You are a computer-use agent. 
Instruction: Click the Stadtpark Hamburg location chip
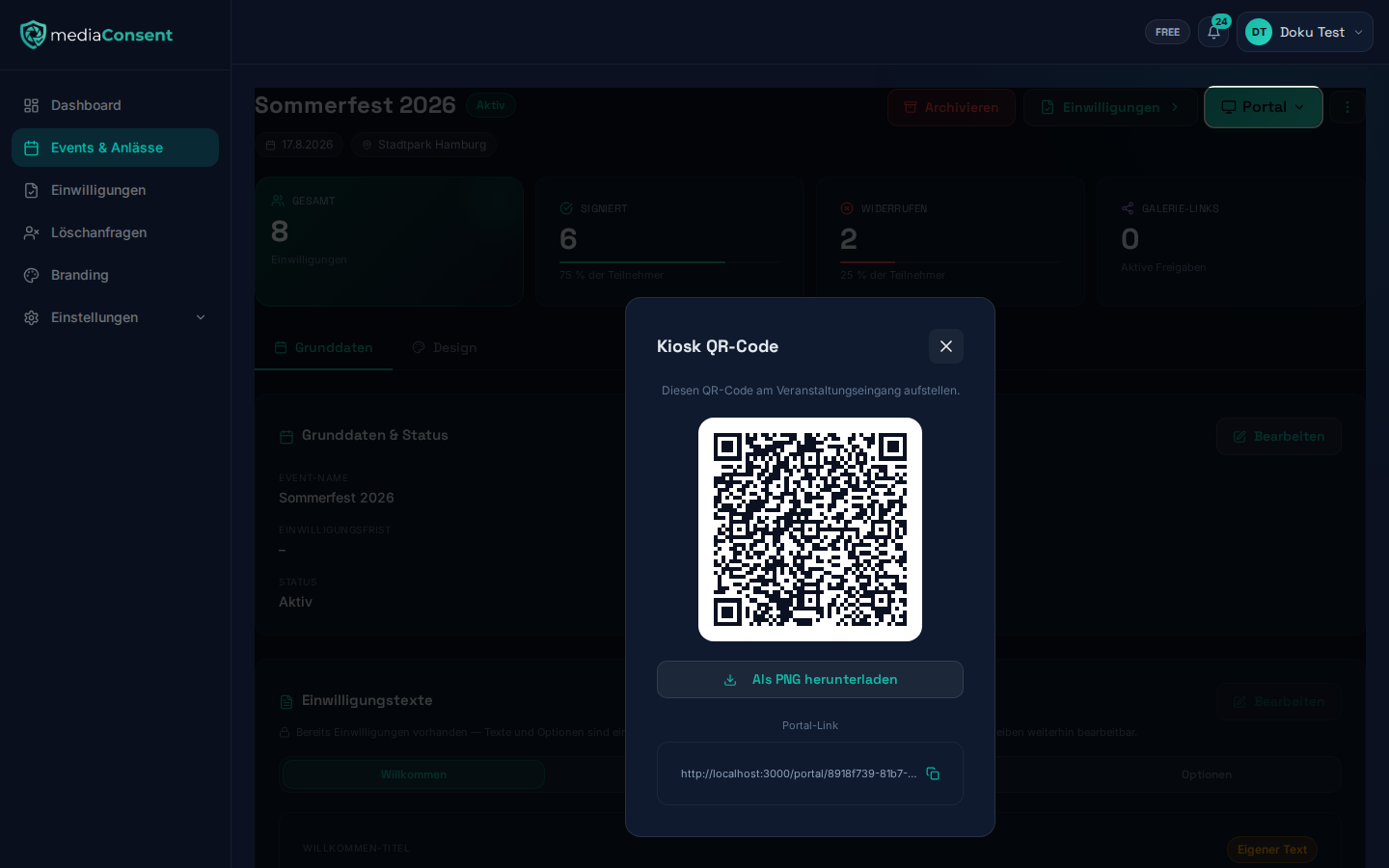click(x=423, y=145)
